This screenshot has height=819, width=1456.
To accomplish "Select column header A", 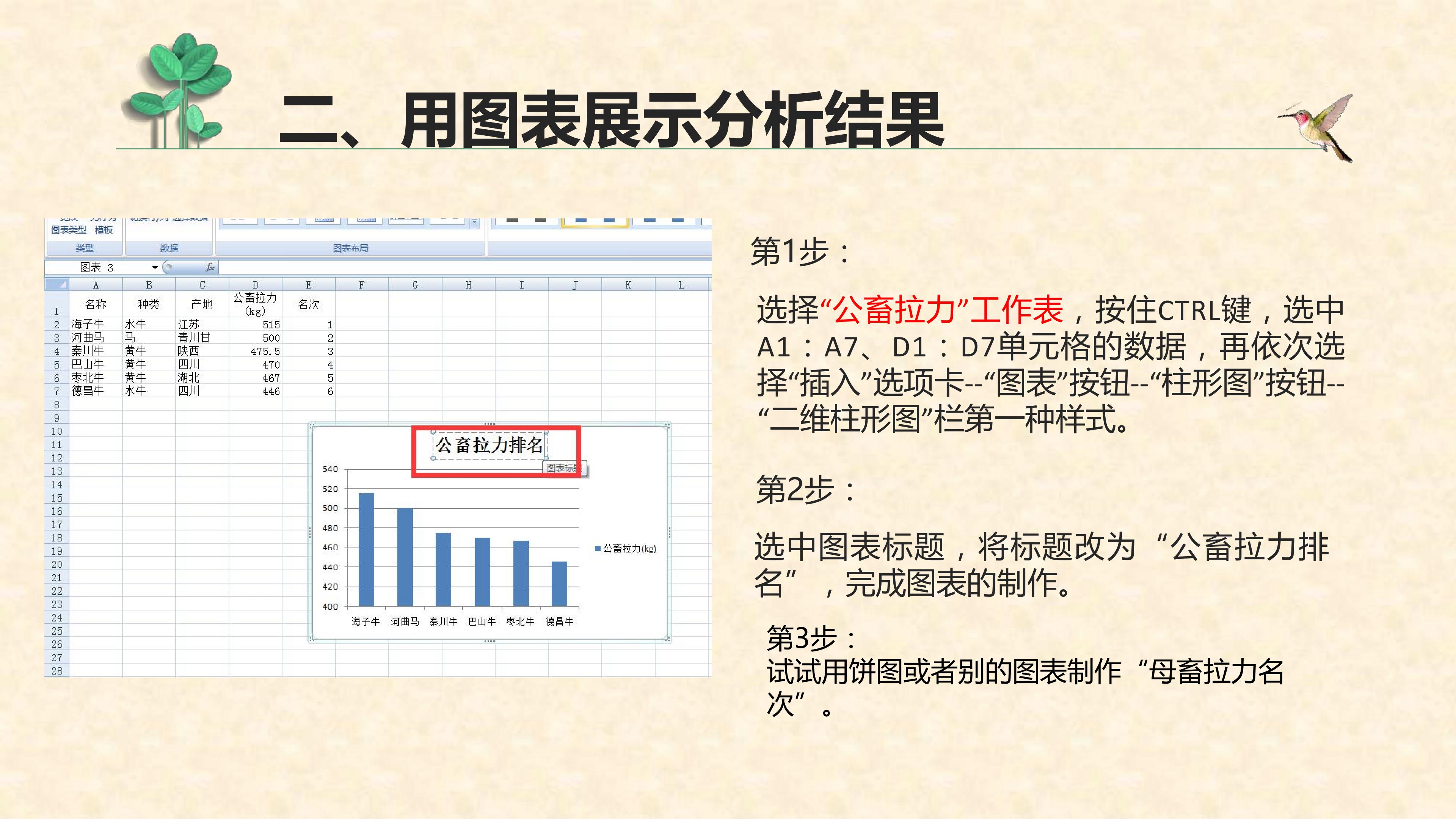I will point(96,284).
